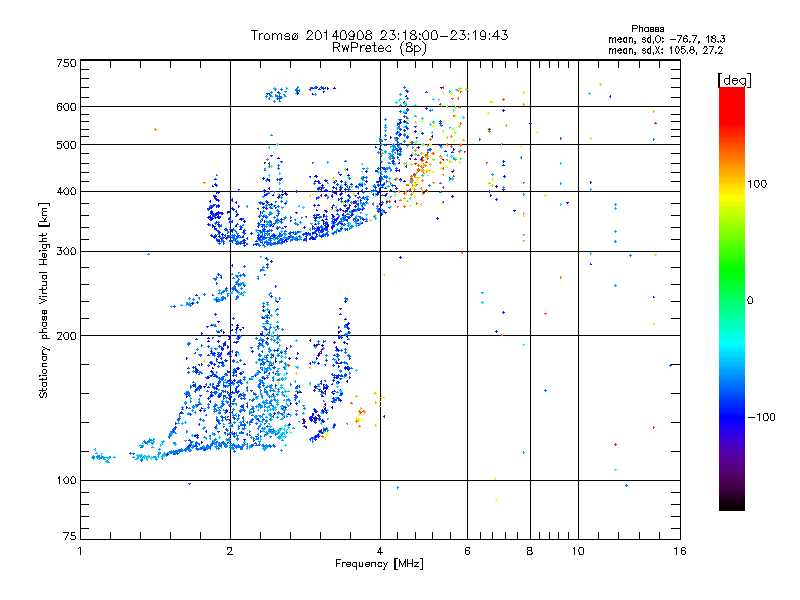
Task: Click the phase colorbar gradient
Action: tap(732, 298)
